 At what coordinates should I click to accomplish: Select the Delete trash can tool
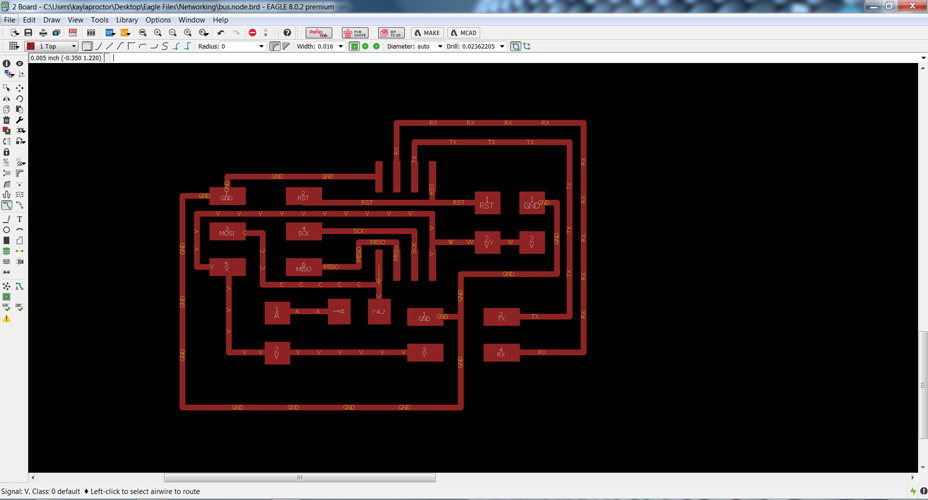pyautogui.click(x=7, y=120)
